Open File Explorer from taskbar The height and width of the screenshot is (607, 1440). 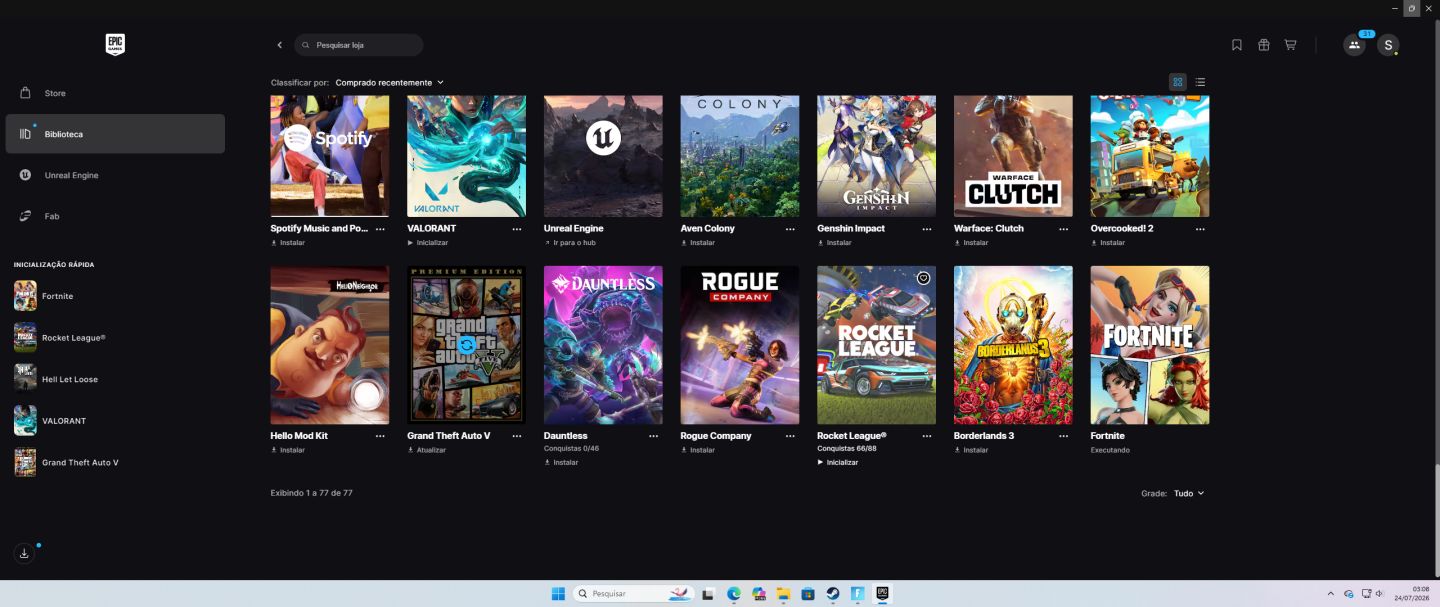click(x=783, y=594)
